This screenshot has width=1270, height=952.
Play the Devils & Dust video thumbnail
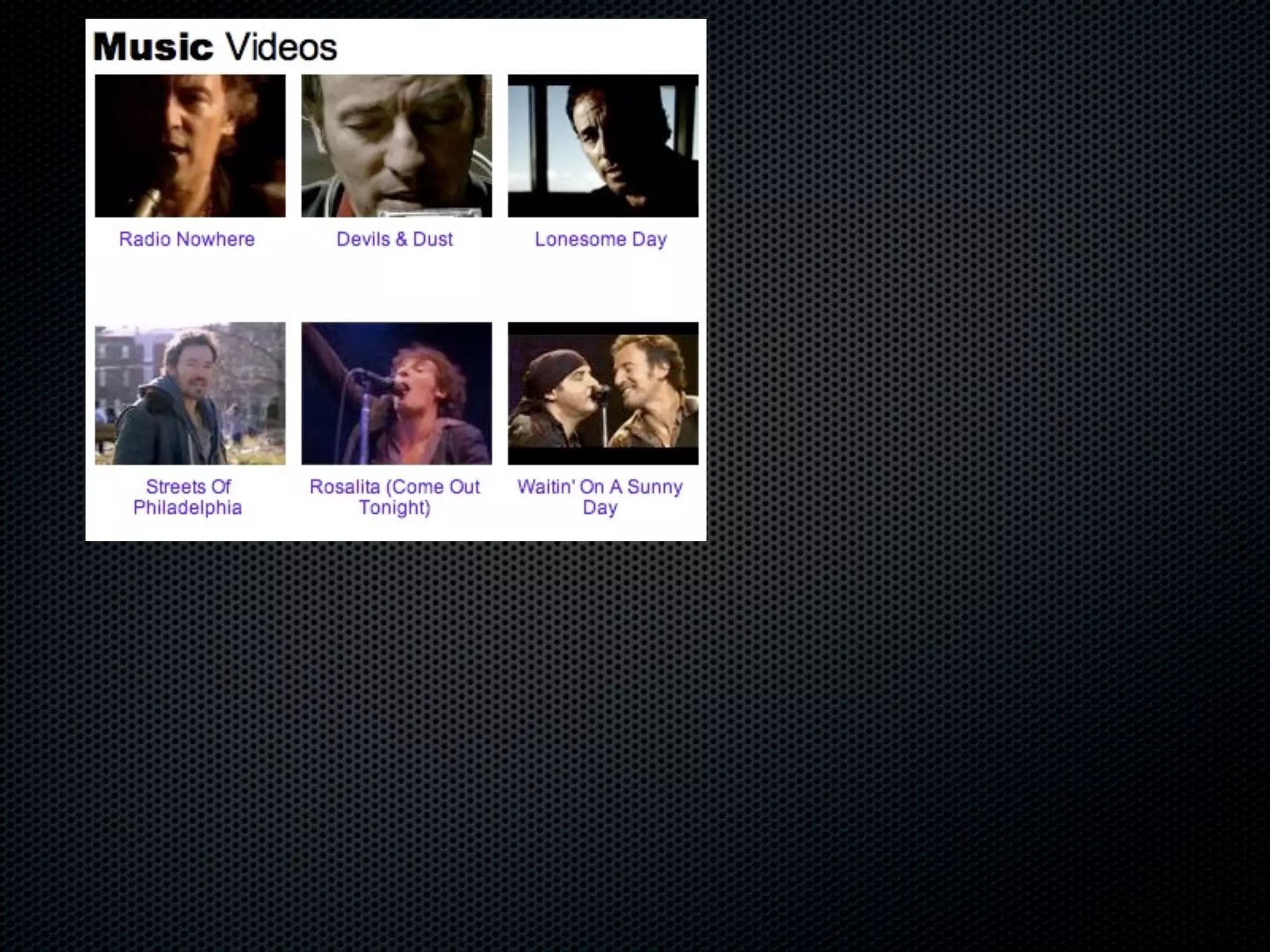pyautogui.click(x=396, y=146)
